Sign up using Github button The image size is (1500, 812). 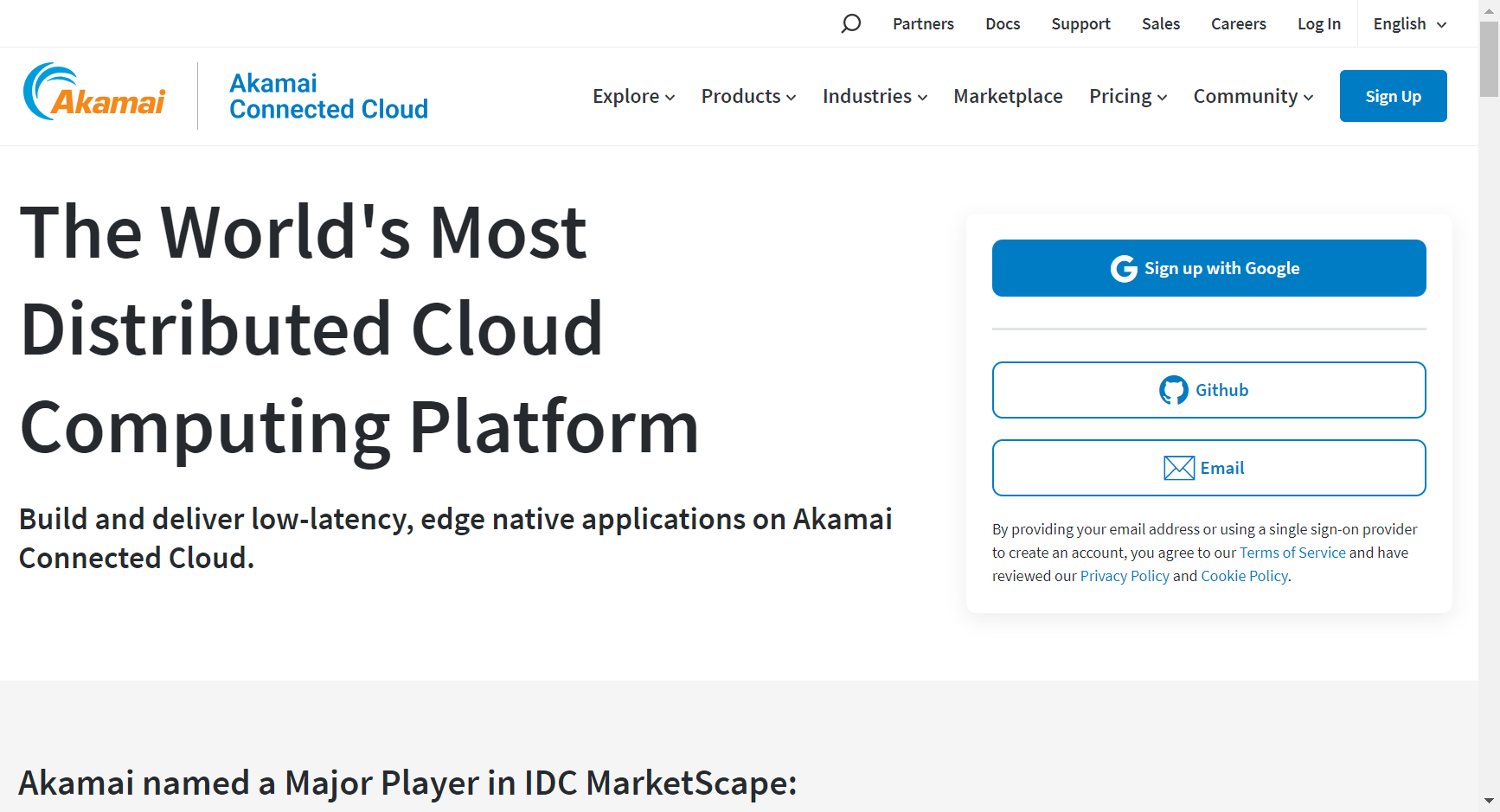click(x=1208, y=390)
